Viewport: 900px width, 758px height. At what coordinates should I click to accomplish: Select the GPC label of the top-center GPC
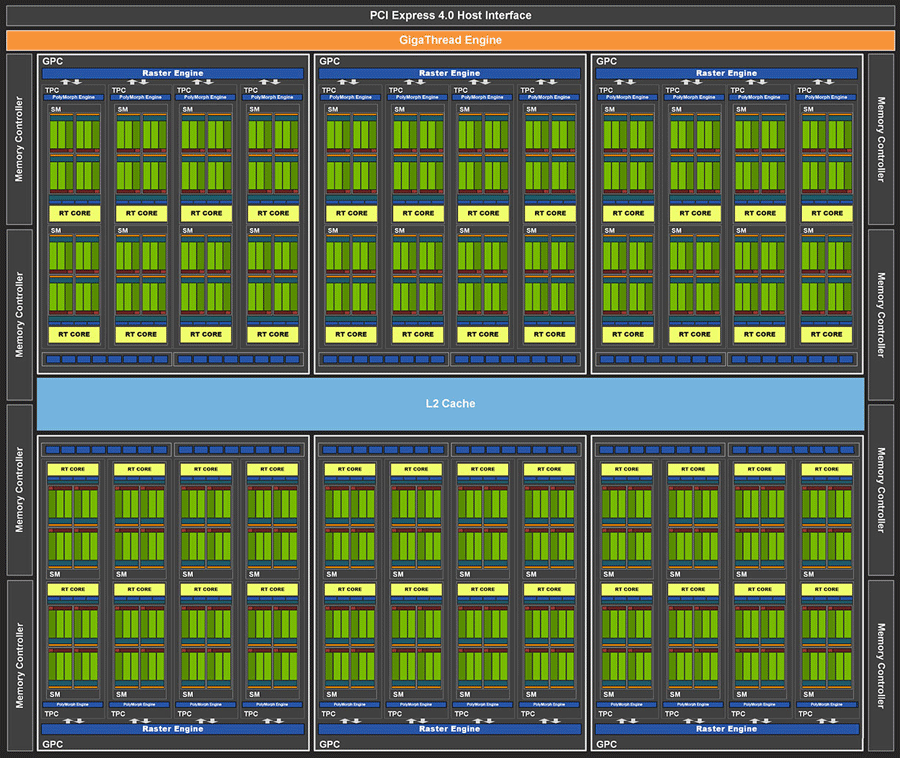coord(329,61)
